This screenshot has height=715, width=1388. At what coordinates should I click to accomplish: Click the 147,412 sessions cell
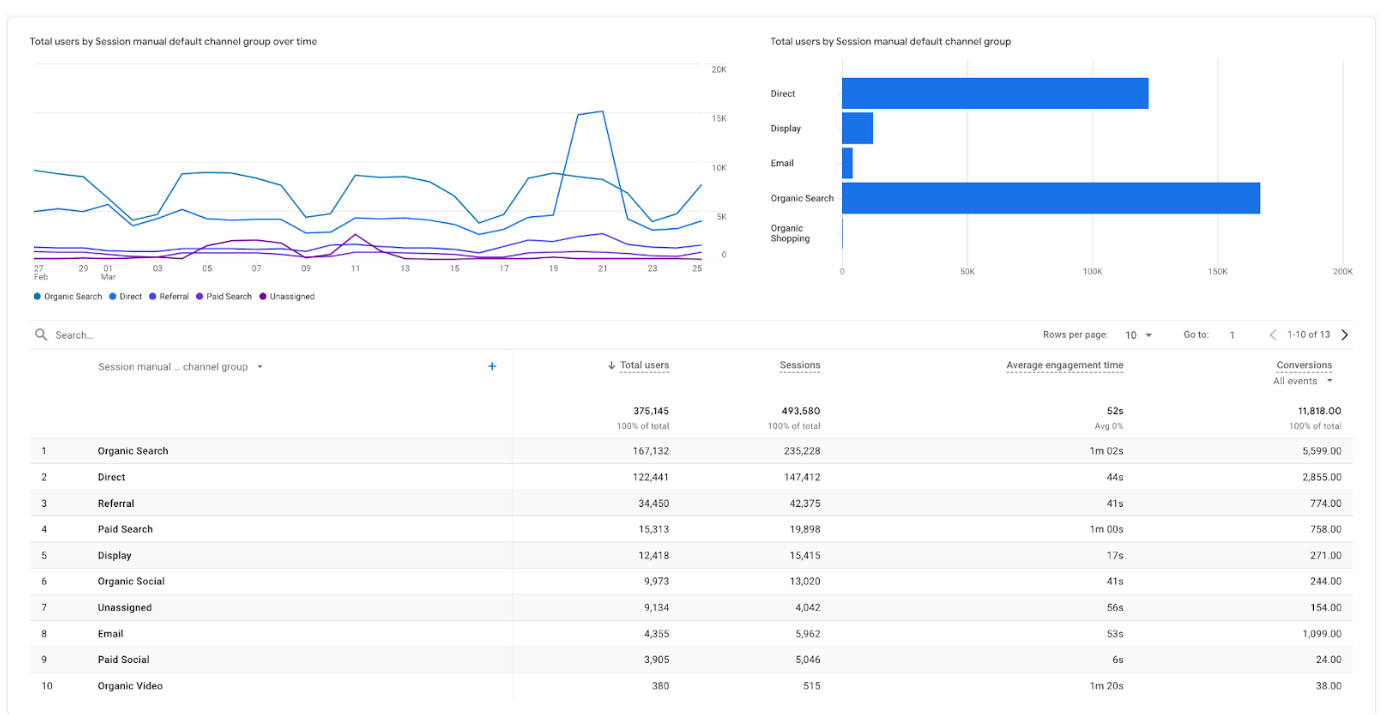(802, 478)
